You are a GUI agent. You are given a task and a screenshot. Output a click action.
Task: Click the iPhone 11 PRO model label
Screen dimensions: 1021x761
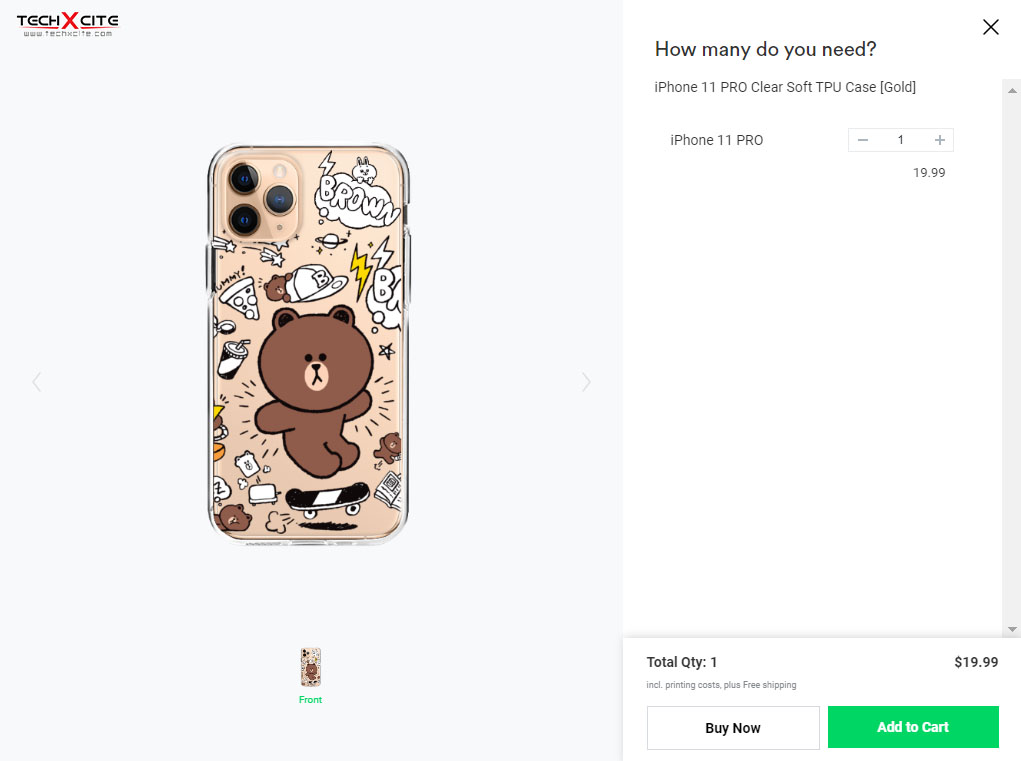click(x=716, y=140)
